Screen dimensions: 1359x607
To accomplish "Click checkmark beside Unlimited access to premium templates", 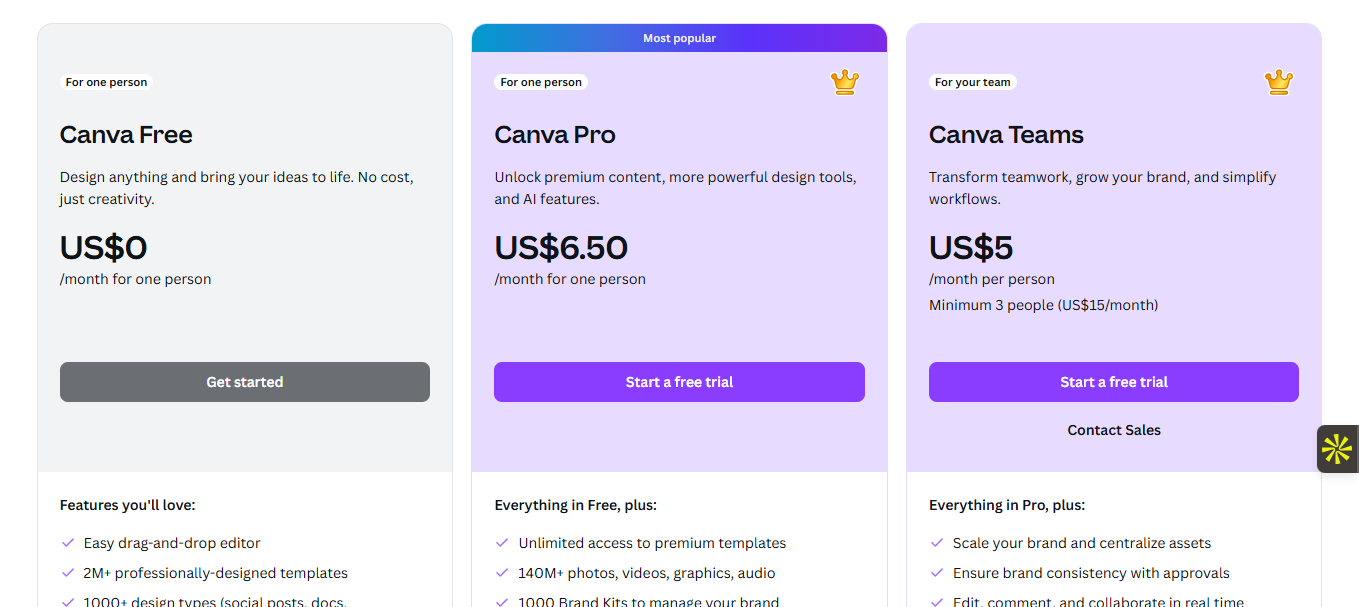I will [503, 543].
